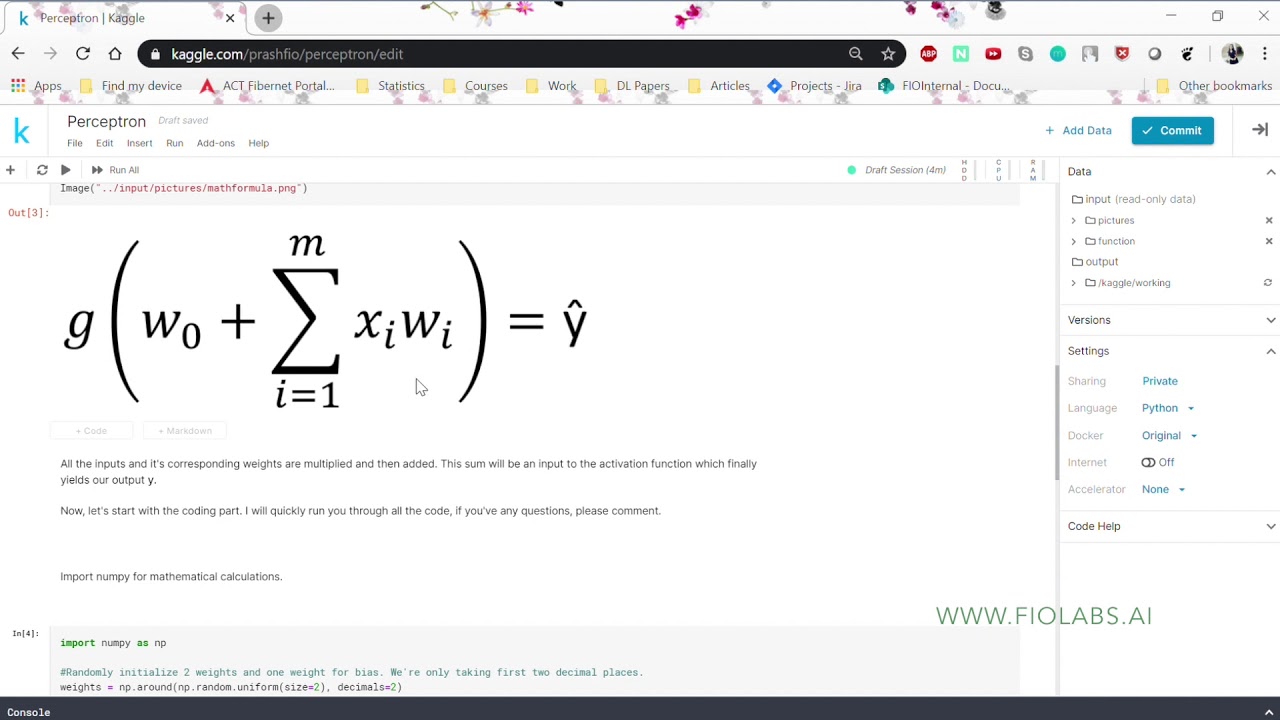Open the Skype extension icon

[1025, 54]
